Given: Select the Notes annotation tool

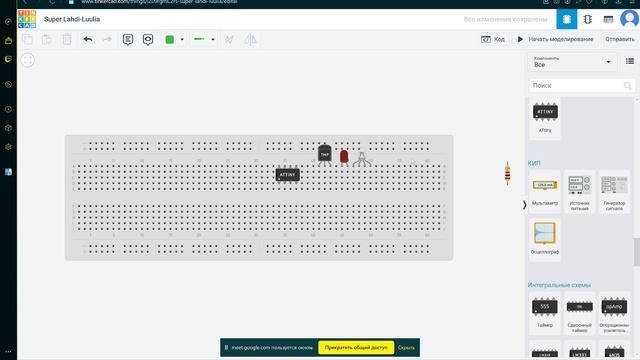Looking at the screenshot, I should (128, 40).
